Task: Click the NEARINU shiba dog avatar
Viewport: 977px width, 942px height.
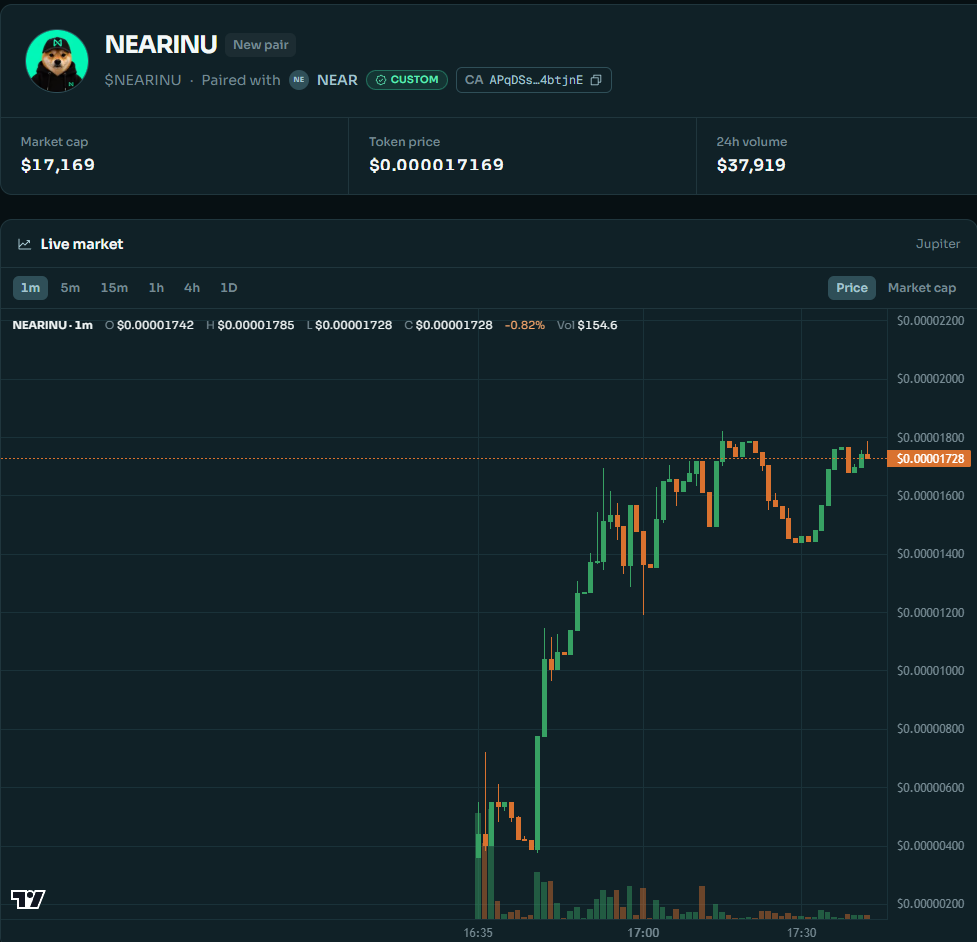Action: click(x=57, y=61)
